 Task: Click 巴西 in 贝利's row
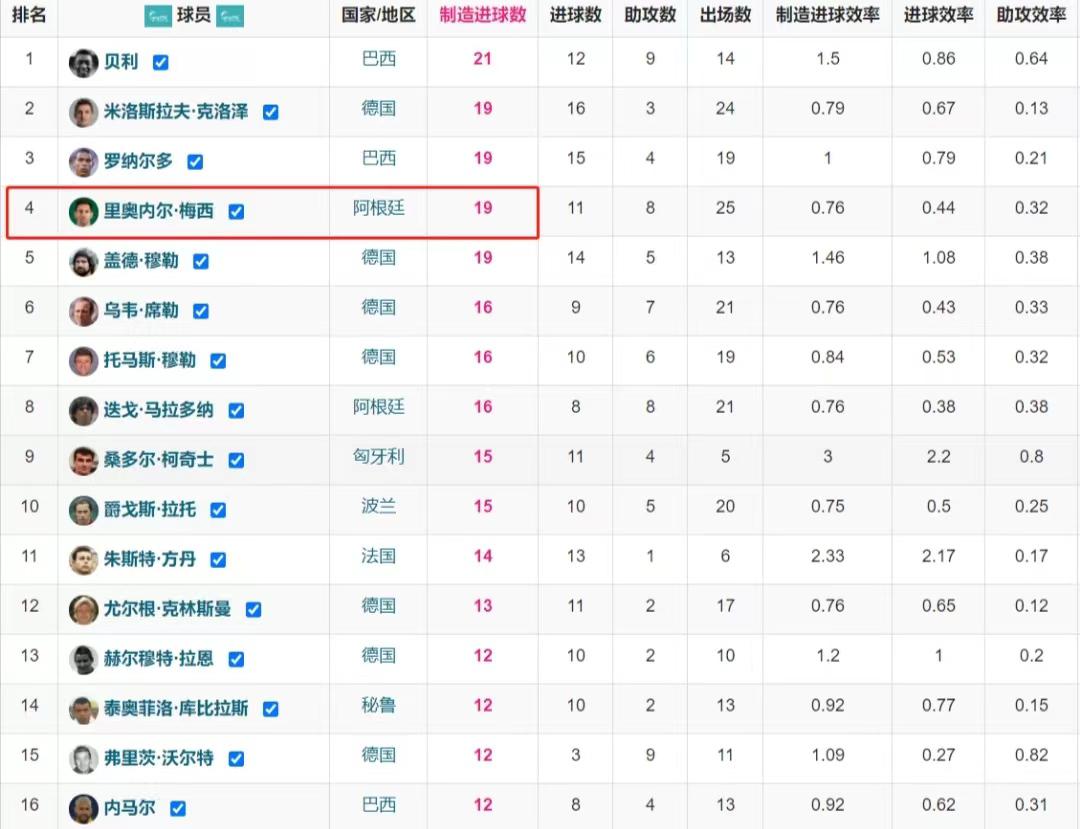(379, 59)
